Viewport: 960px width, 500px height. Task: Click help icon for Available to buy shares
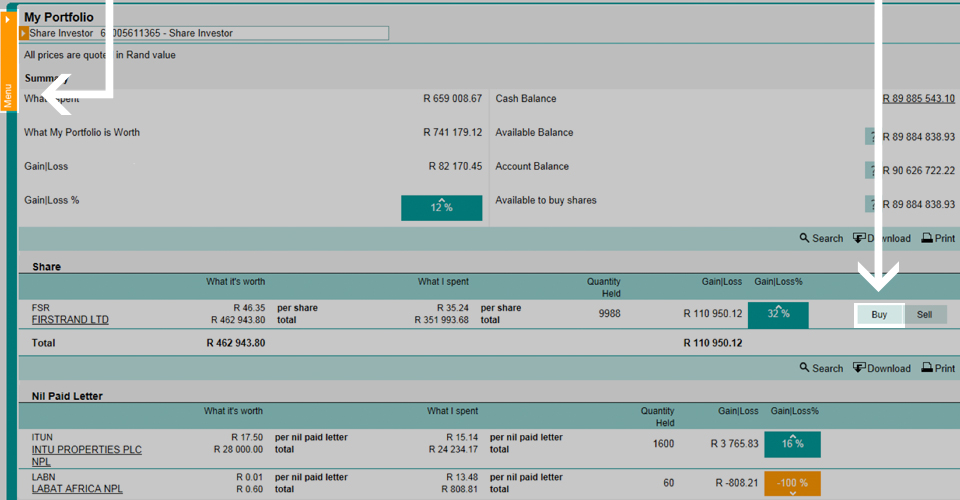[x=871, y=204]
